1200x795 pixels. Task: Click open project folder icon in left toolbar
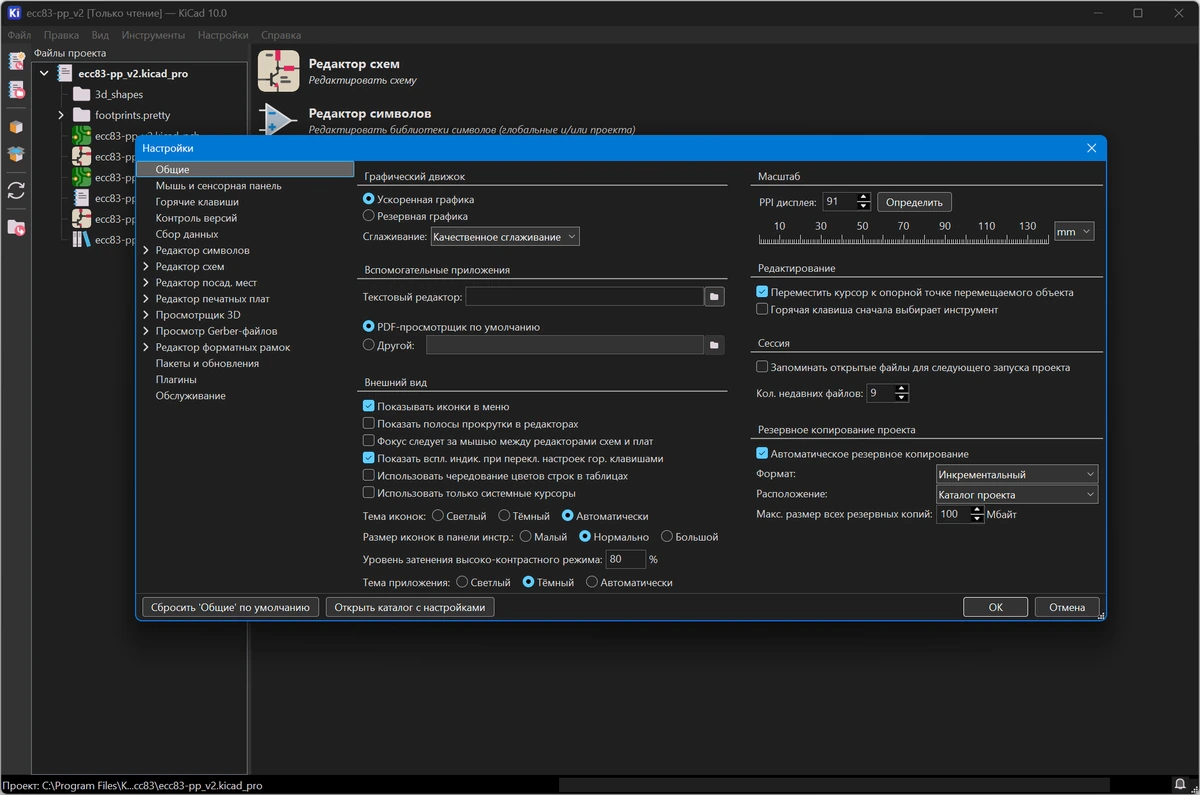(16, 228)
